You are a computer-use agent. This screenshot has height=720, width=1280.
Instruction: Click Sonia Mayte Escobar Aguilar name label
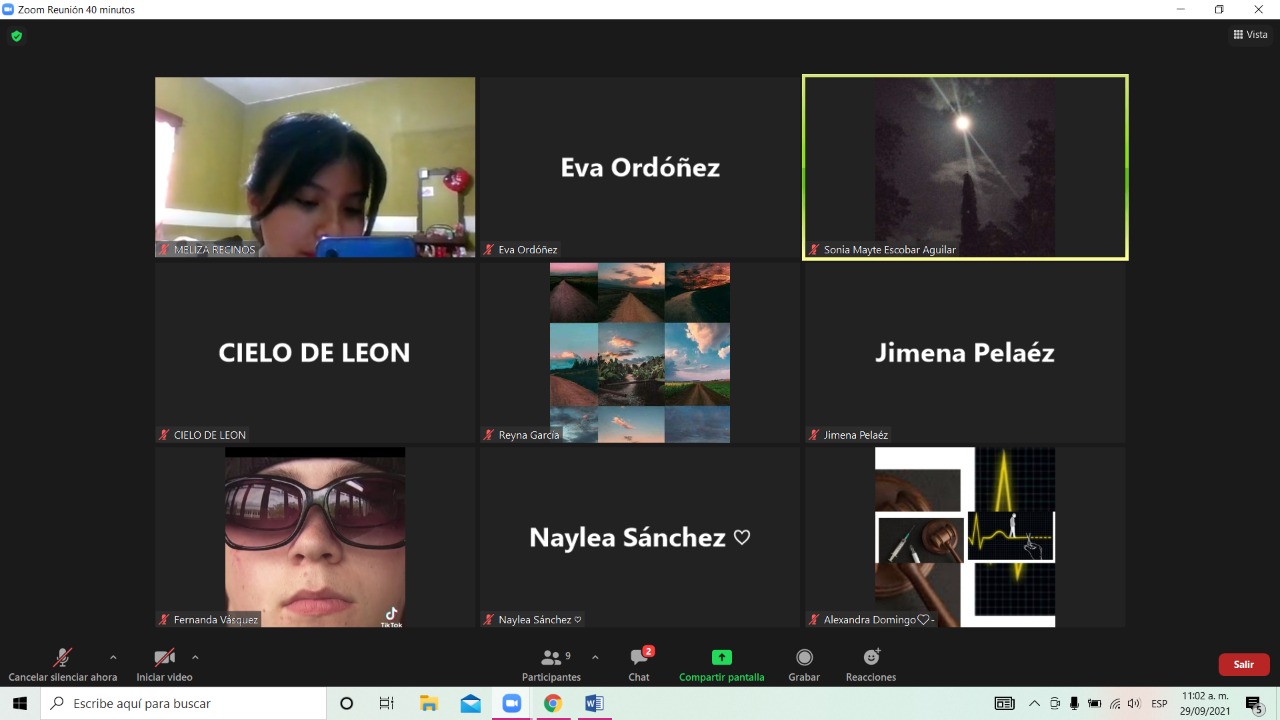pos(890,250)
